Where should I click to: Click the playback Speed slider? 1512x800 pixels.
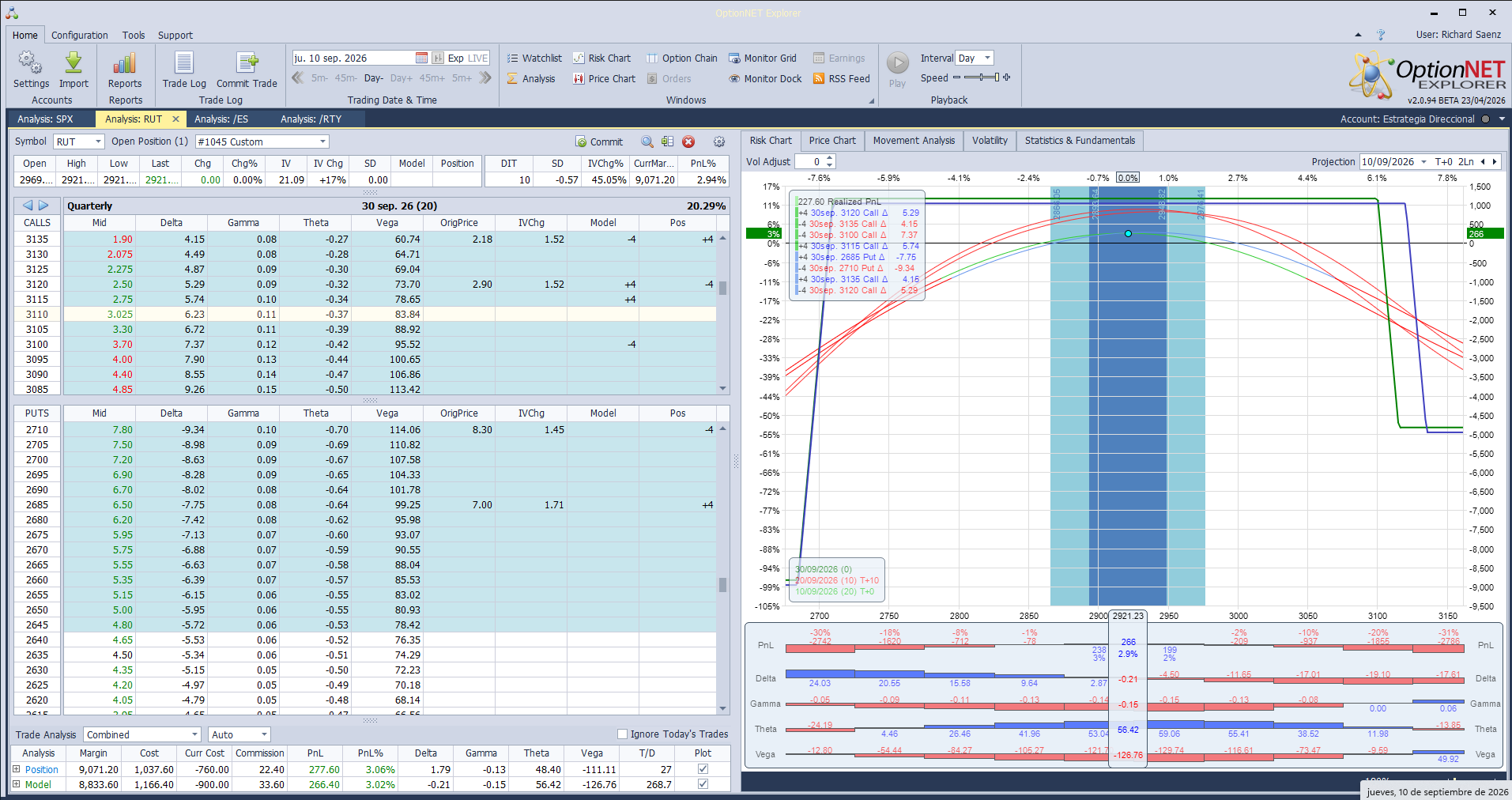(x=980, y=77)
